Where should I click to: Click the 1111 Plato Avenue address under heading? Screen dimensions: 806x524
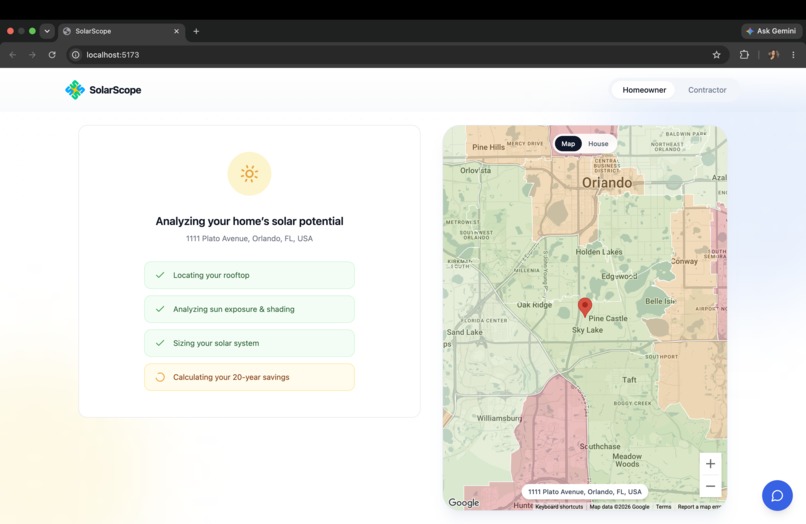click(249, 239)
